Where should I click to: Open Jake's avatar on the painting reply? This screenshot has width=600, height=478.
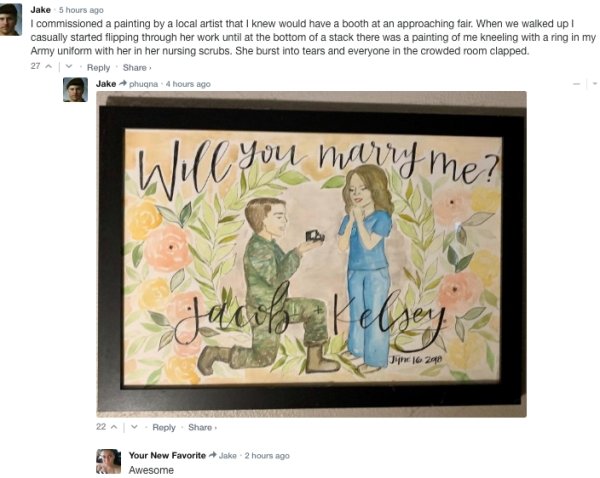pyautogui.click(x=75, y=90)
